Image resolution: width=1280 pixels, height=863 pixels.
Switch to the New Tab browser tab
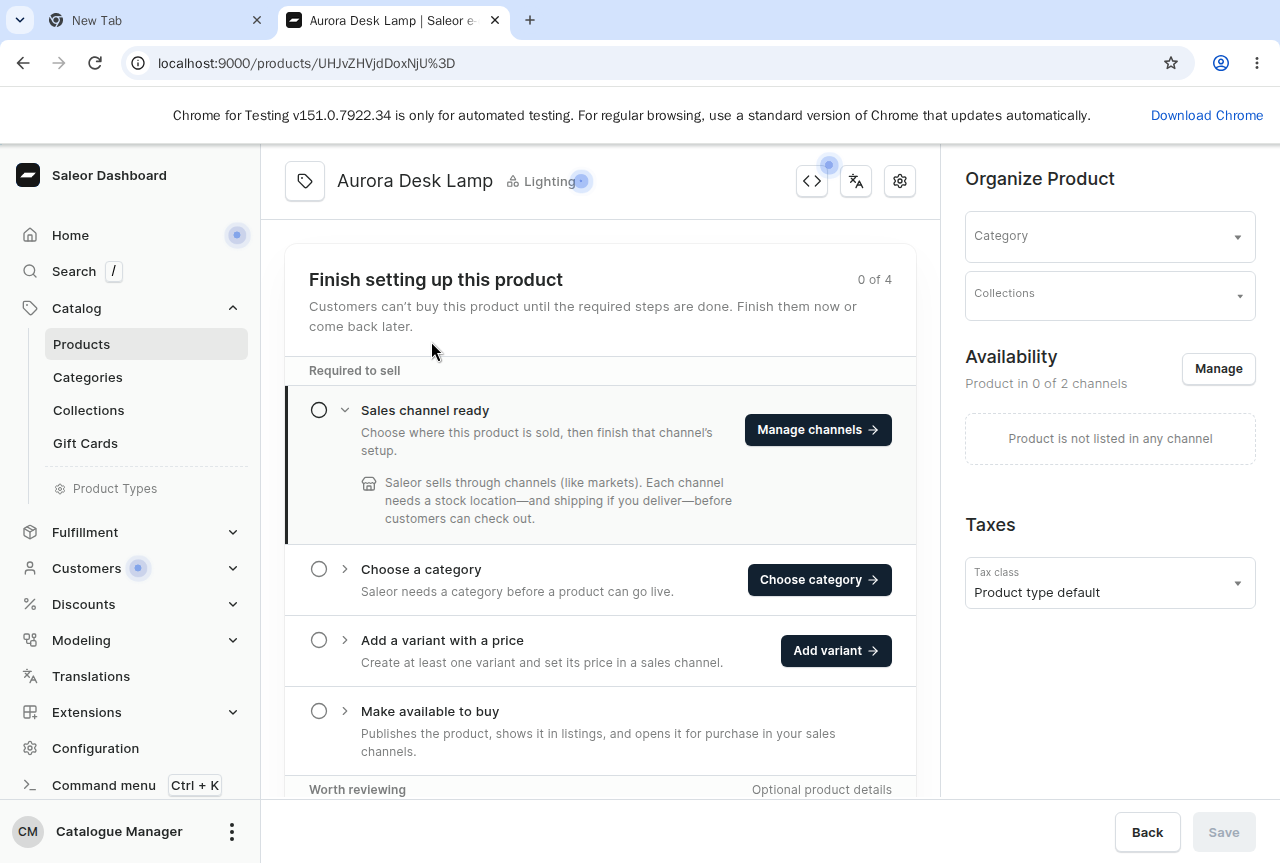click(155, 20)
